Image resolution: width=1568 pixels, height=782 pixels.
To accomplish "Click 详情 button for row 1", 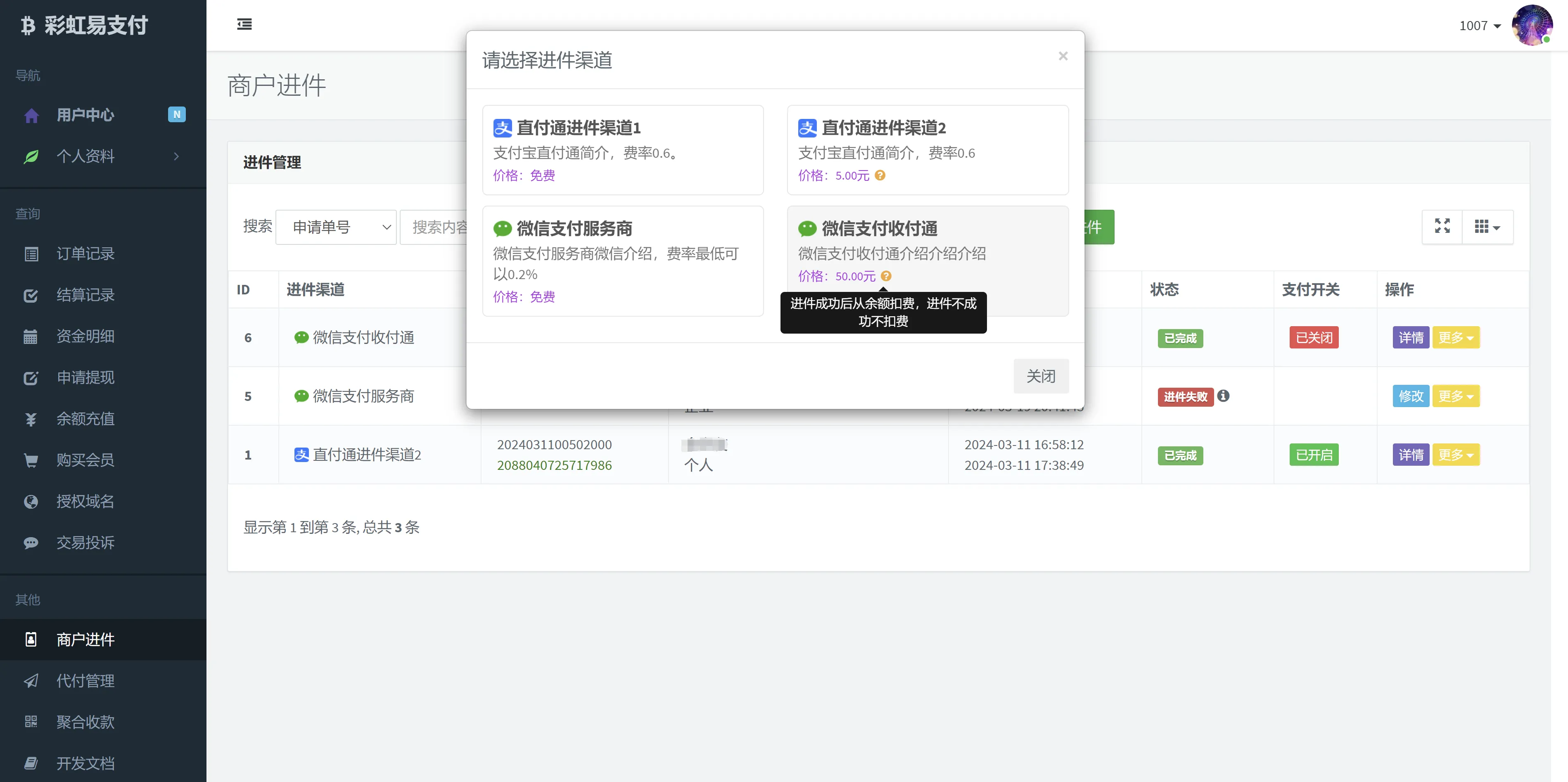I will [x=1410, y=455].
